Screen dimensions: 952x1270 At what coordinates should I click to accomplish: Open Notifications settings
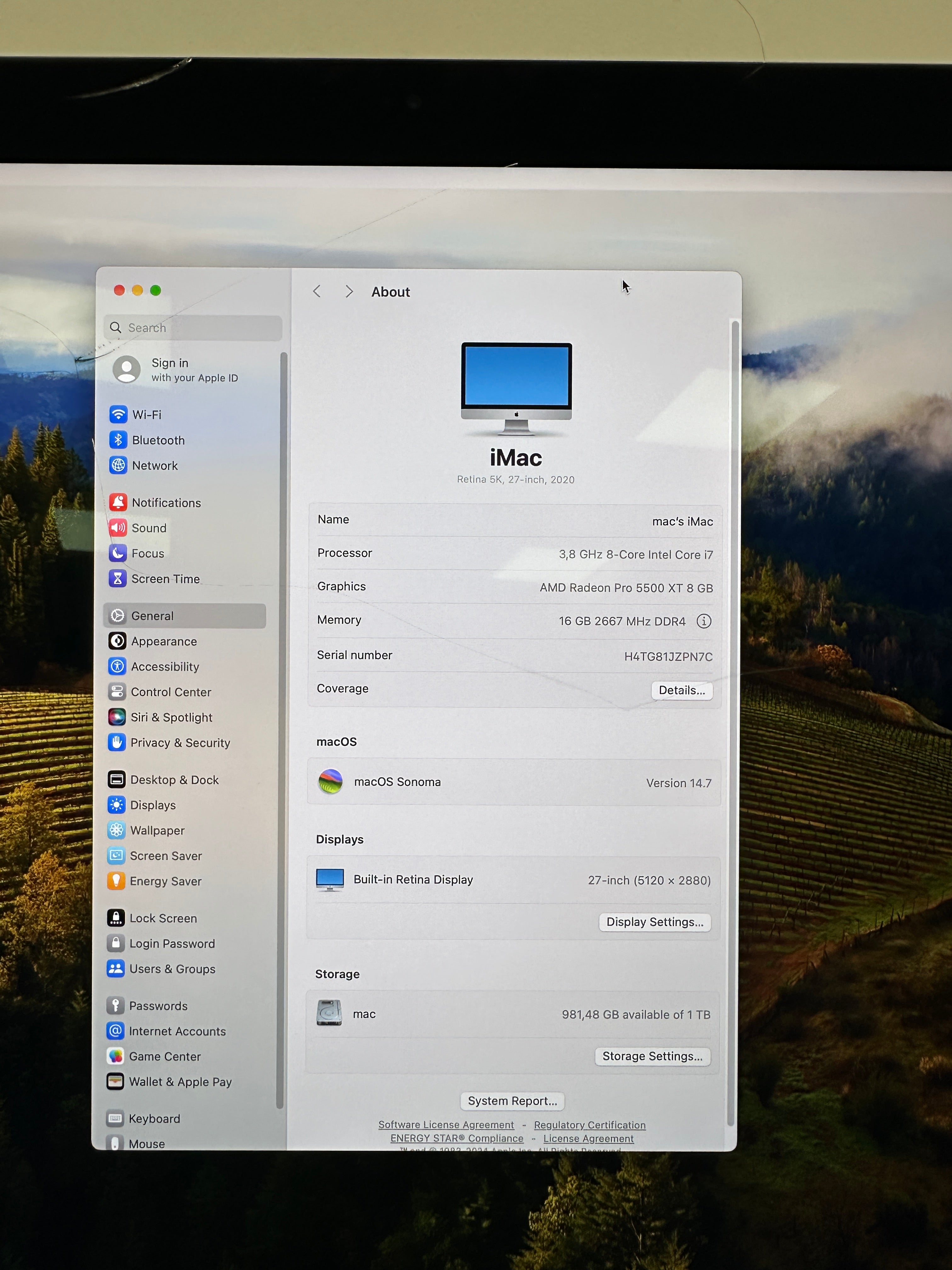pyautogui.click(x=166, y=502)
